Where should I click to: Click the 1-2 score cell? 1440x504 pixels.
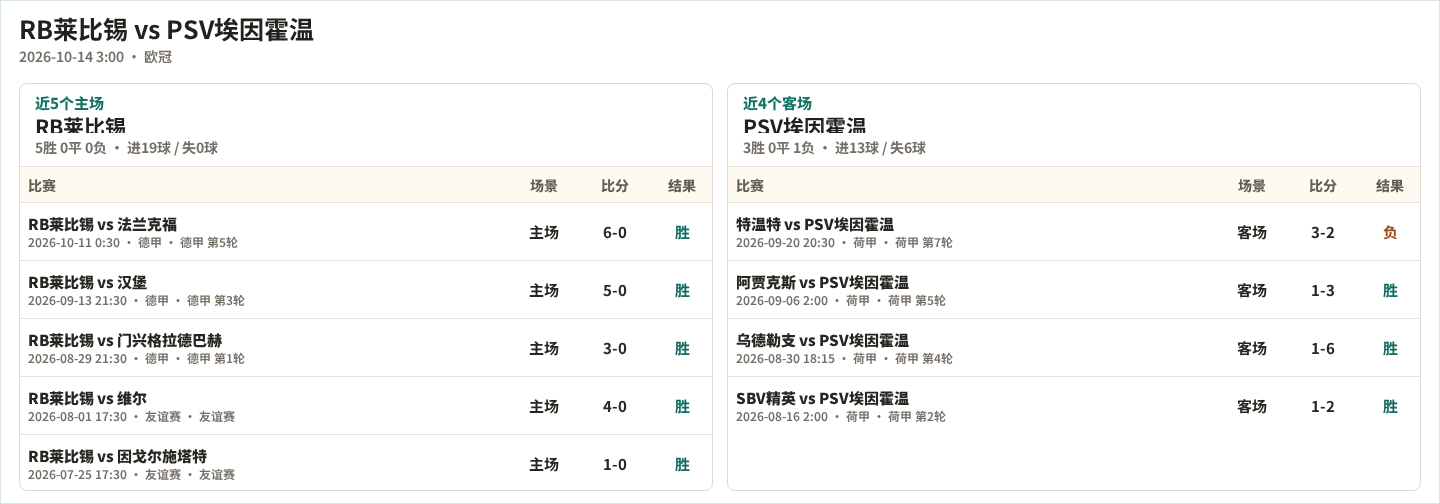[1323, 407]
